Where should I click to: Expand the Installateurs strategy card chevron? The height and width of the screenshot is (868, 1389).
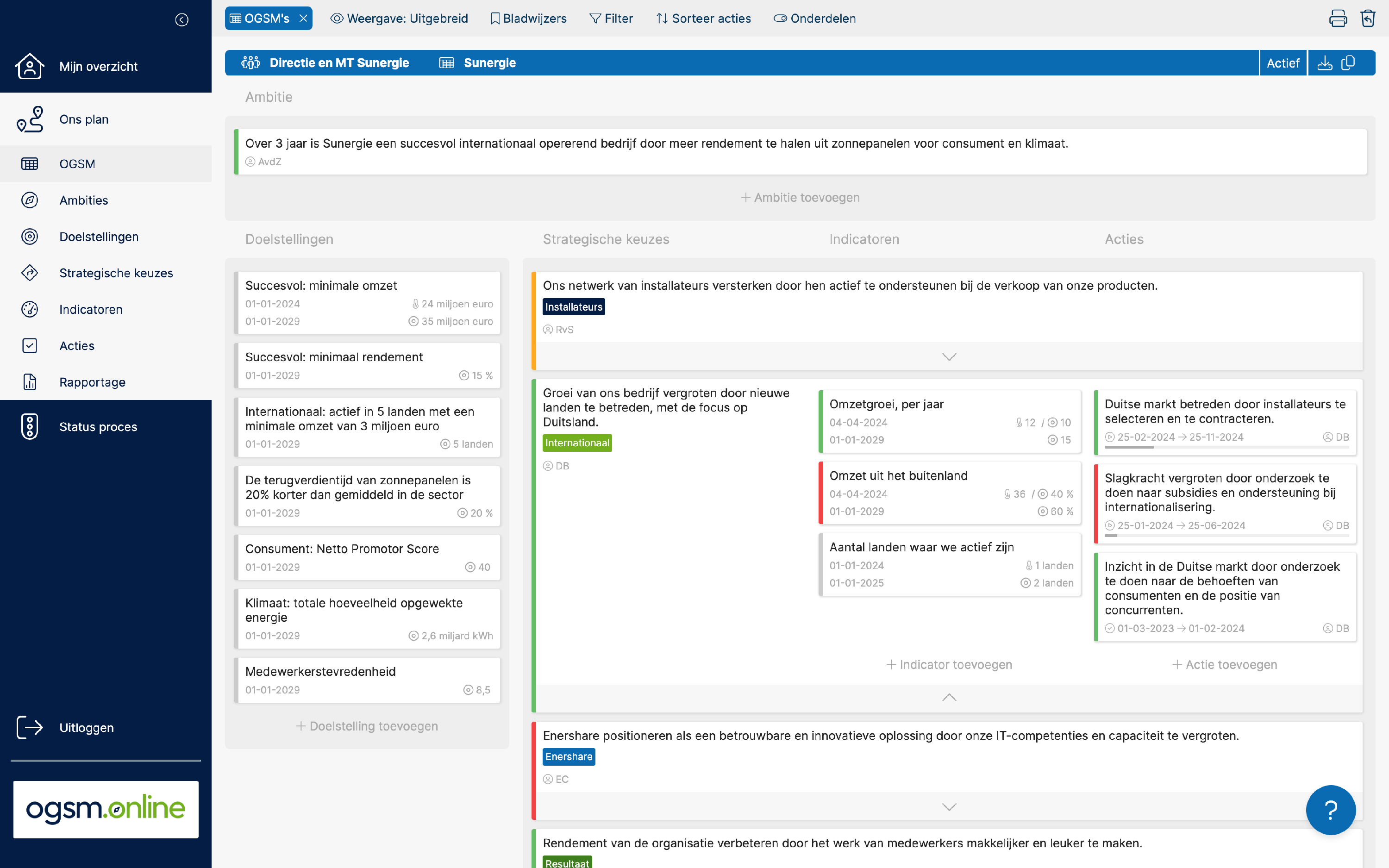(x=949, y=356)
